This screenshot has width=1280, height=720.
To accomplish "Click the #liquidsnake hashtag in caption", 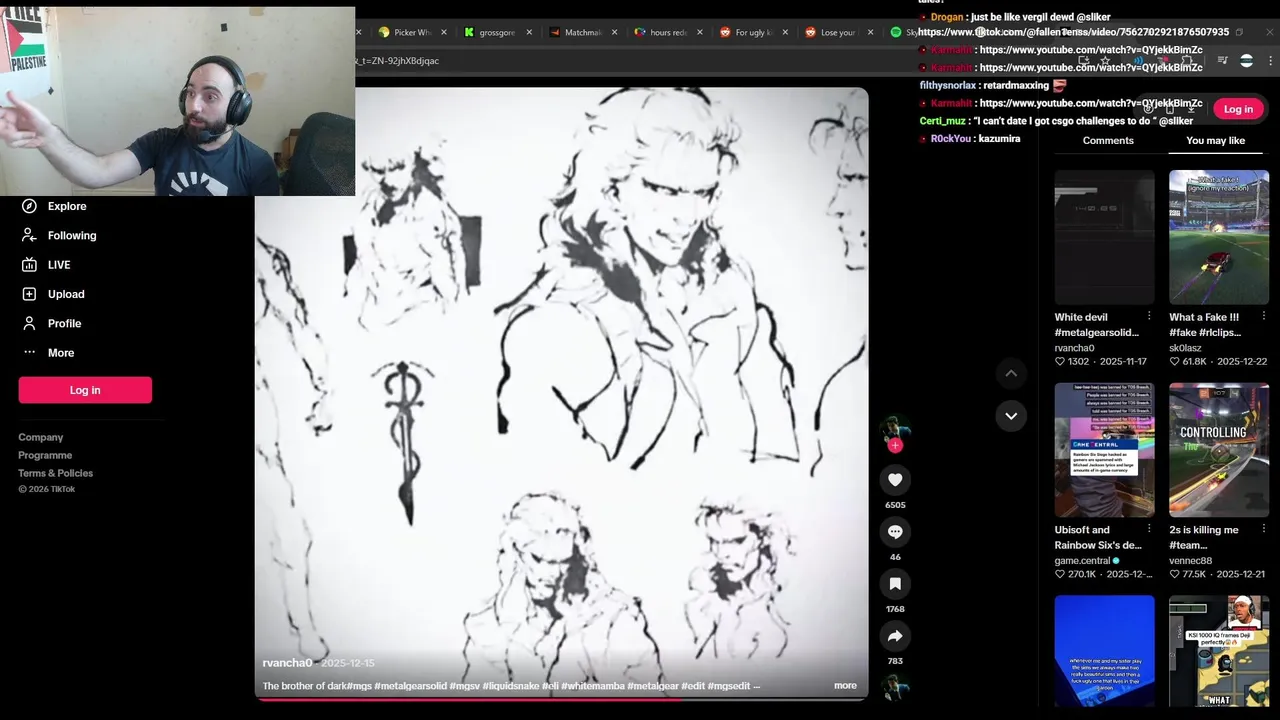I will click(511, 686).
